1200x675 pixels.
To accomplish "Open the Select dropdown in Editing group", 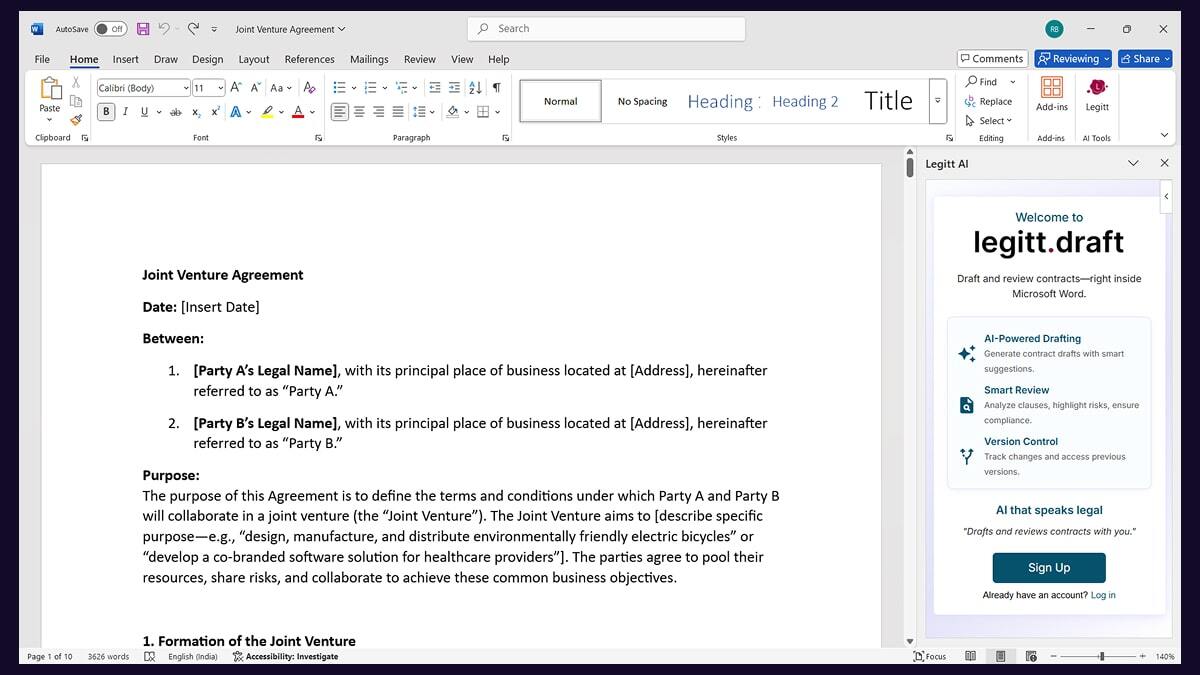I will pyautogui.click(x=989, y=120).
